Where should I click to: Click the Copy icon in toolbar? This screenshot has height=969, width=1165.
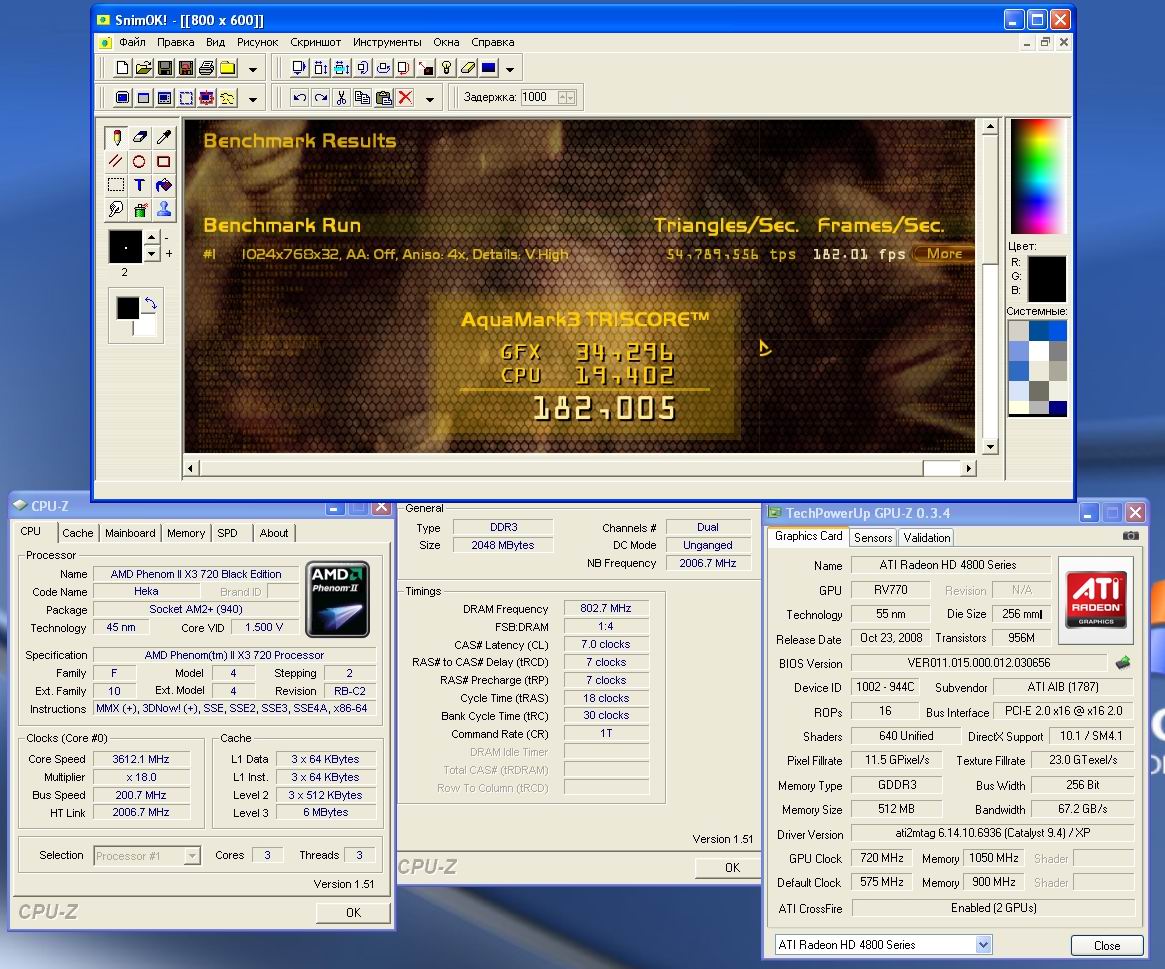pos(362,97)
